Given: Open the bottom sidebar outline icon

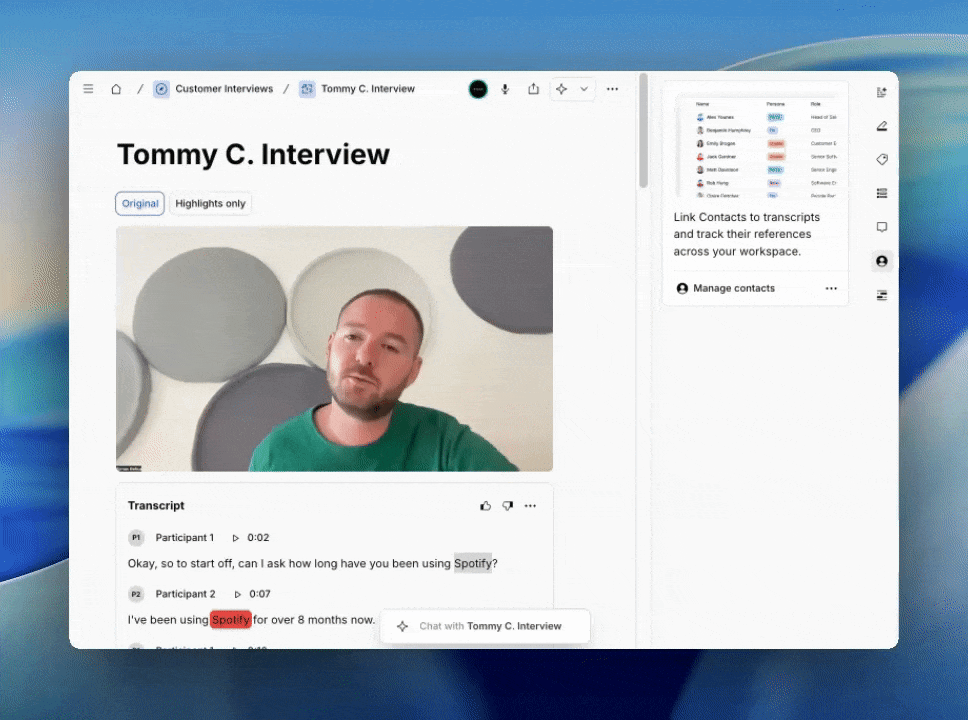Looking at the screenshot, I should [x=882, y=295].
